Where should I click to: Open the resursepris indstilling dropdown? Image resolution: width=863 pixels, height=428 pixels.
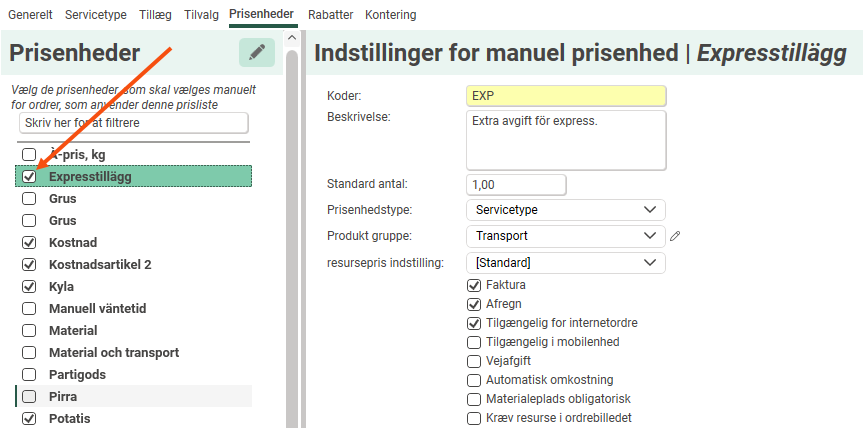565,263
